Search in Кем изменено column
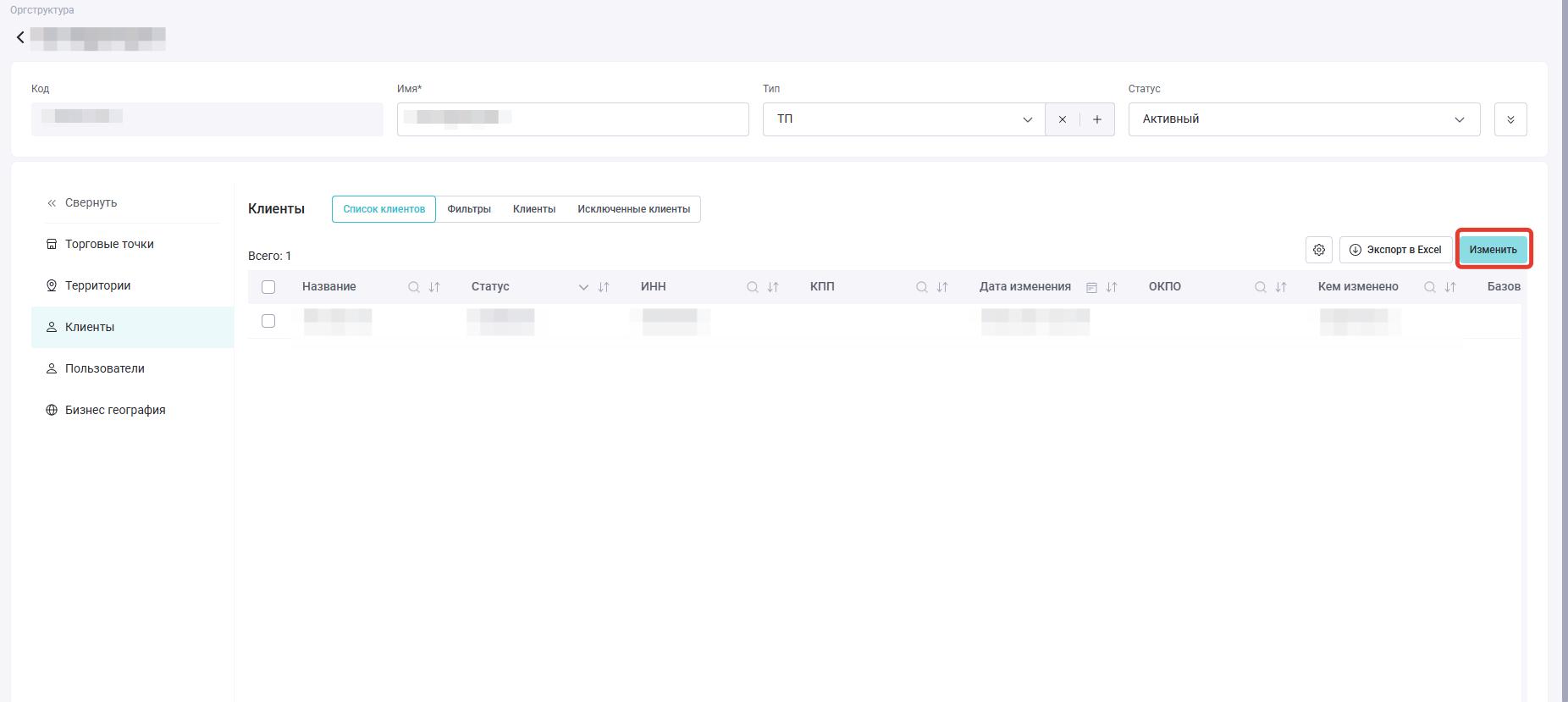The image size is (1568, 702). 1430,287
